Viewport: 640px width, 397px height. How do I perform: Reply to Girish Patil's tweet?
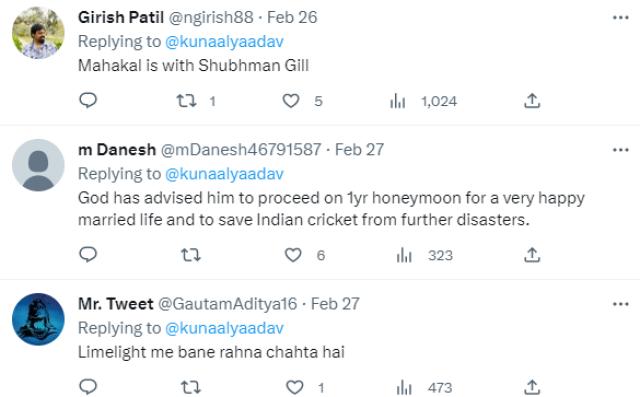pos(88,100)
